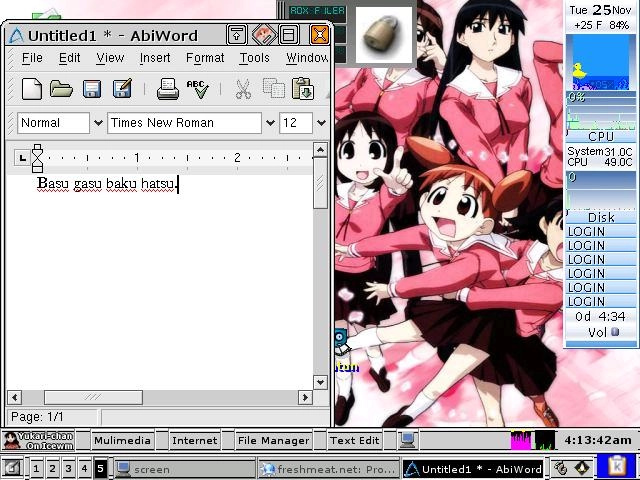Viewport: 640px width, 480px height.
Task: Open the File menu
Action: click(32, 58)
